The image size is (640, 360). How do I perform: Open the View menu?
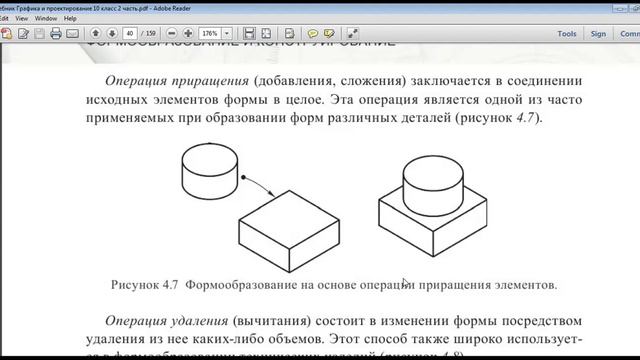coord(22,18)
